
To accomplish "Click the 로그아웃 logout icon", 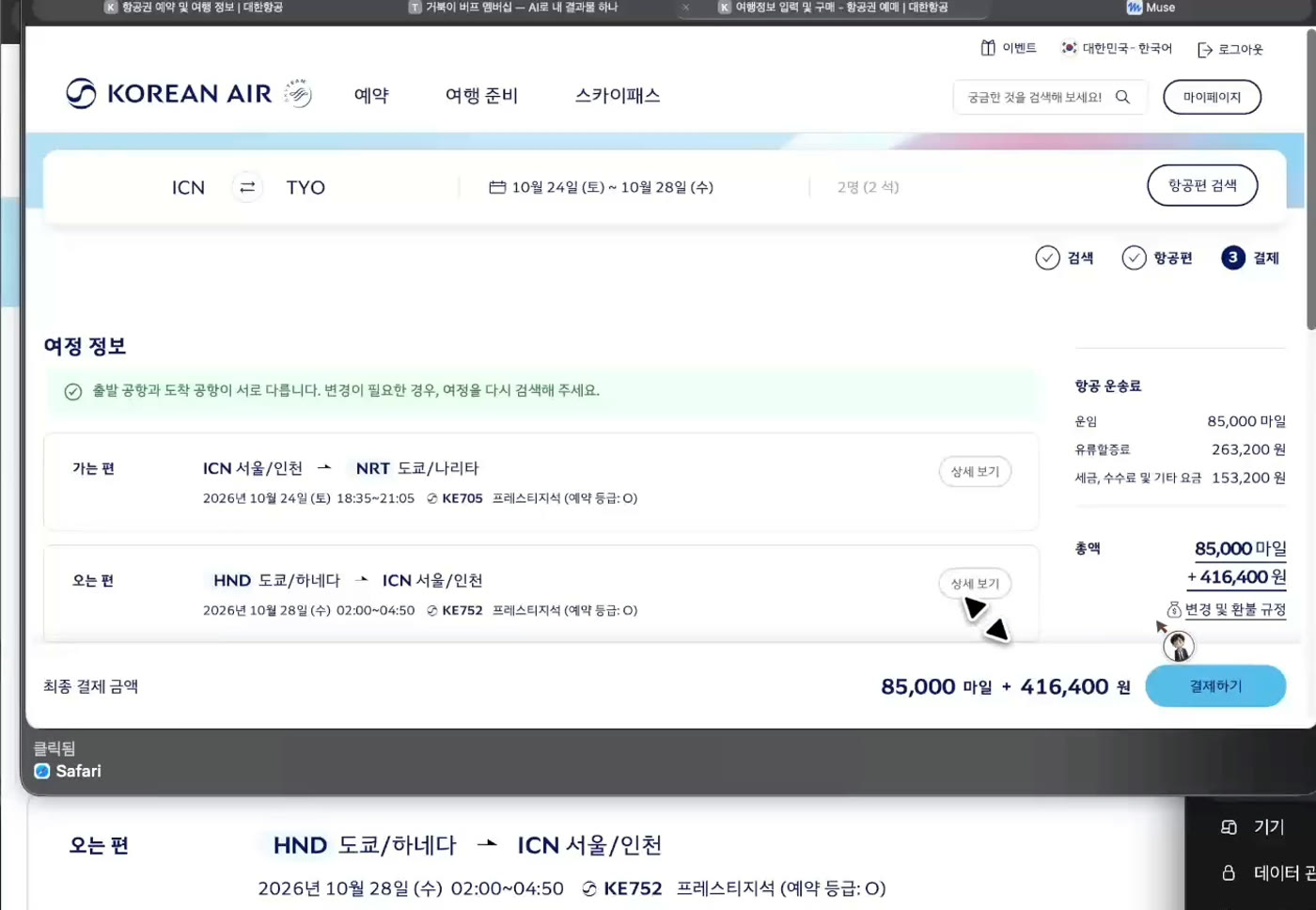I will [1205, 50].
